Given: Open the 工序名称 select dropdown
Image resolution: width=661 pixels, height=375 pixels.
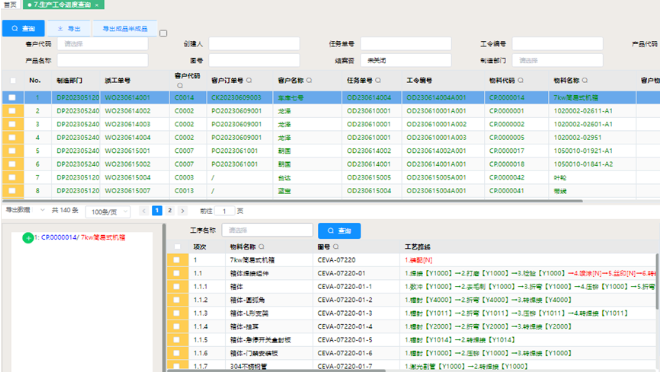Looking at the screenshot, I should tap(267, 230).
